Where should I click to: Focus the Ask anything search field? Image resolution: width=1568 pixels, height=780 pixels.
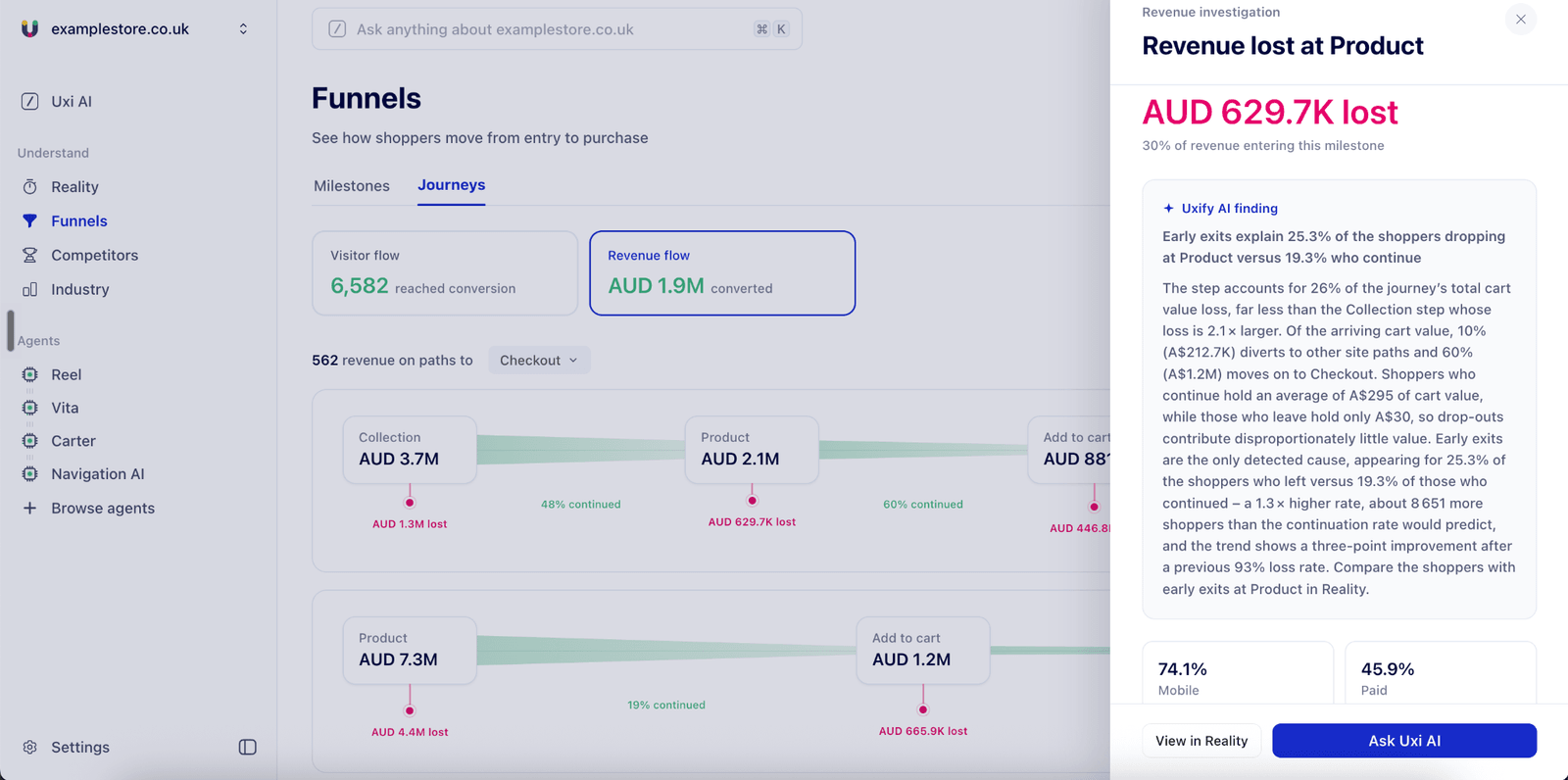[557, 29]
